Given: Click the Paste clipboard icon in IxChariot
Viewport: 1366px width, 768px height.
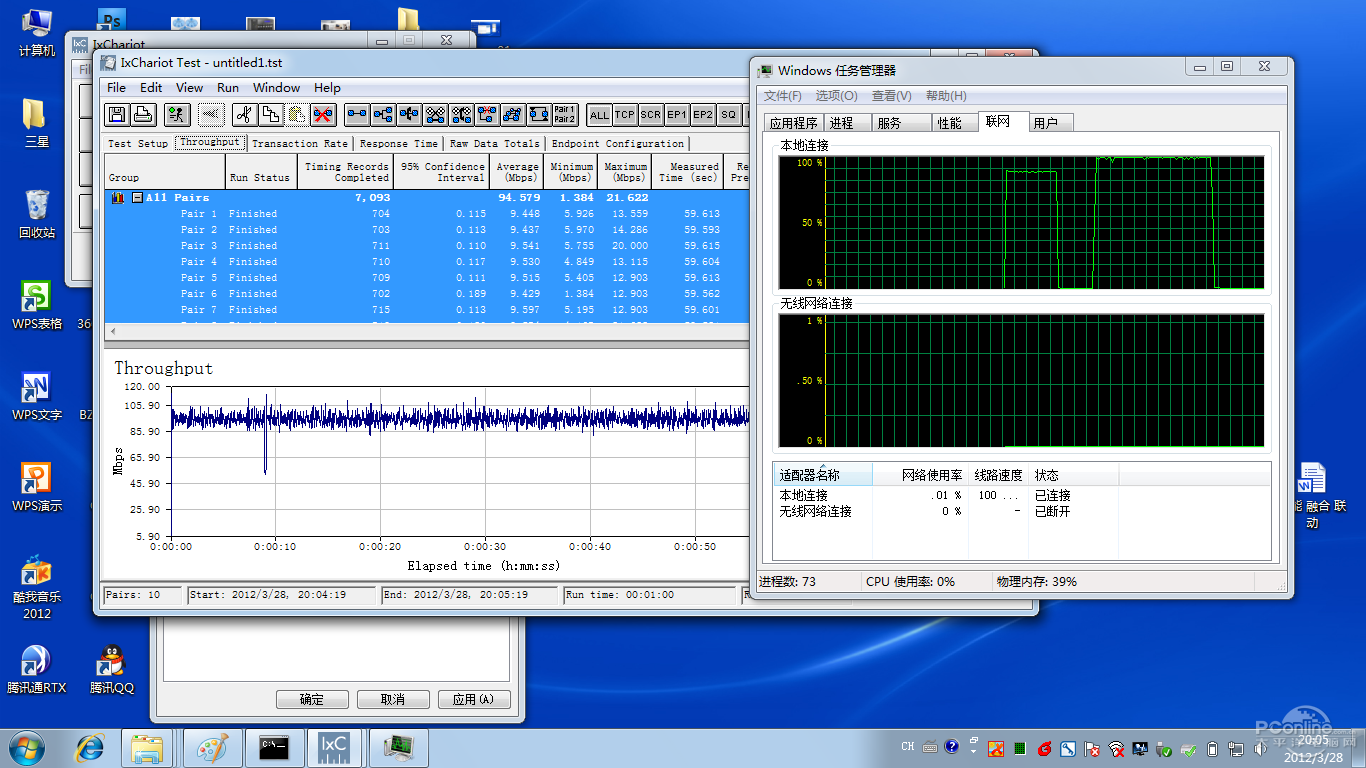Looking at the screenshot, I should (297, 114).
